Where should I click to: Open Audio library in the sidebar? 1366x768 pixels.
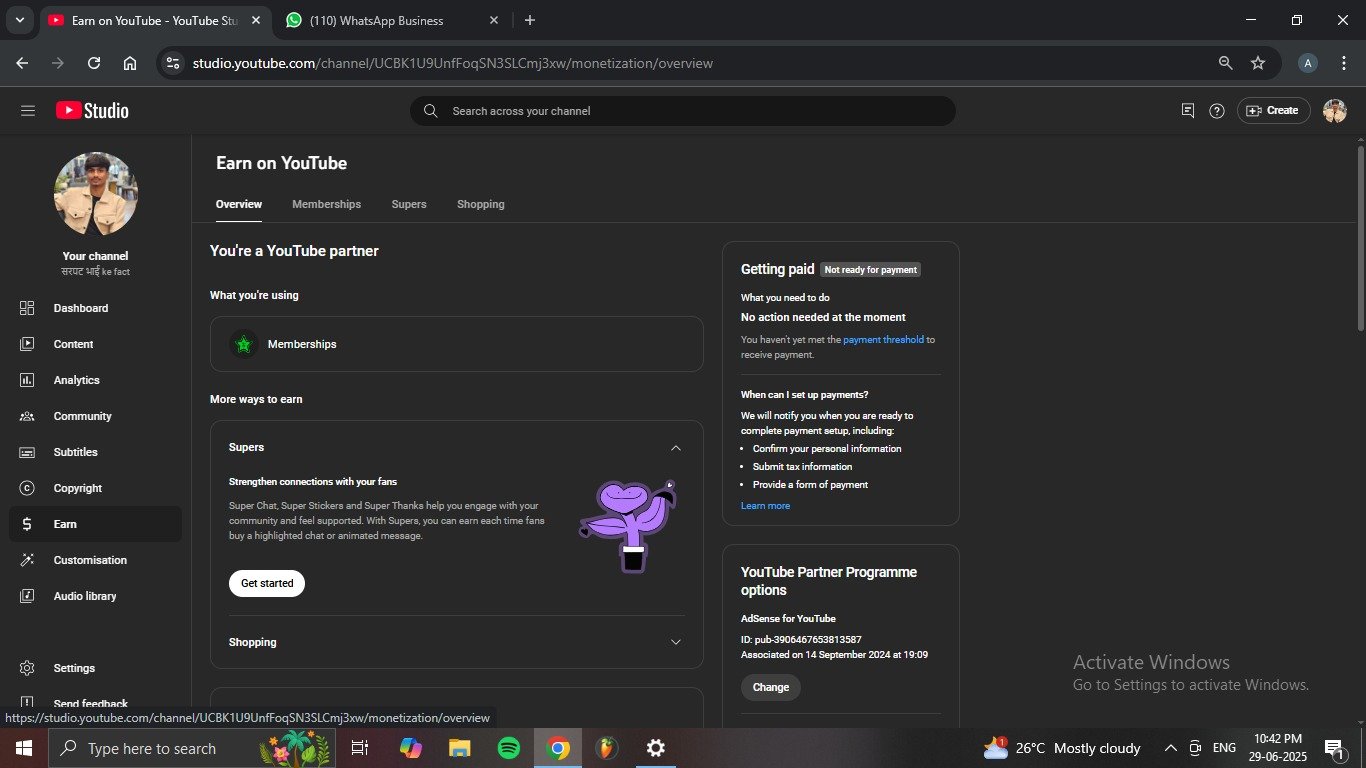[x=96, y=596]
